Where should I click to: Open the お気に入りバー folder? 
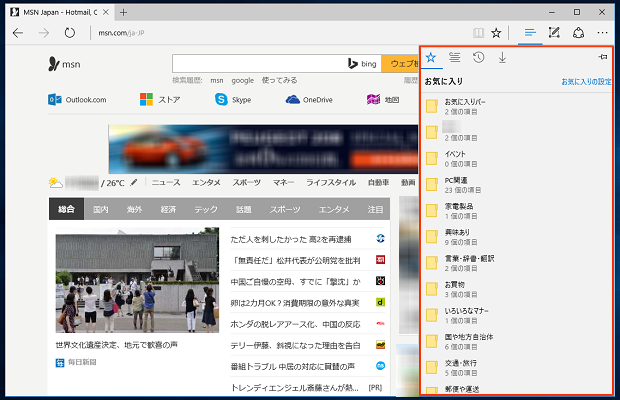coord(516,106)
